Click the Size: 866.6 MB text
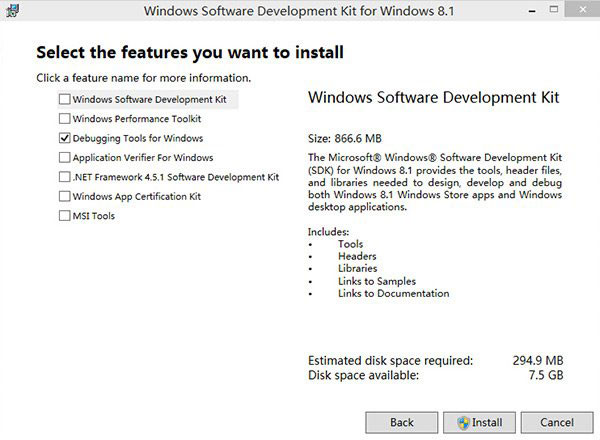This screenshot has height=440, width=600. (345, 139)
